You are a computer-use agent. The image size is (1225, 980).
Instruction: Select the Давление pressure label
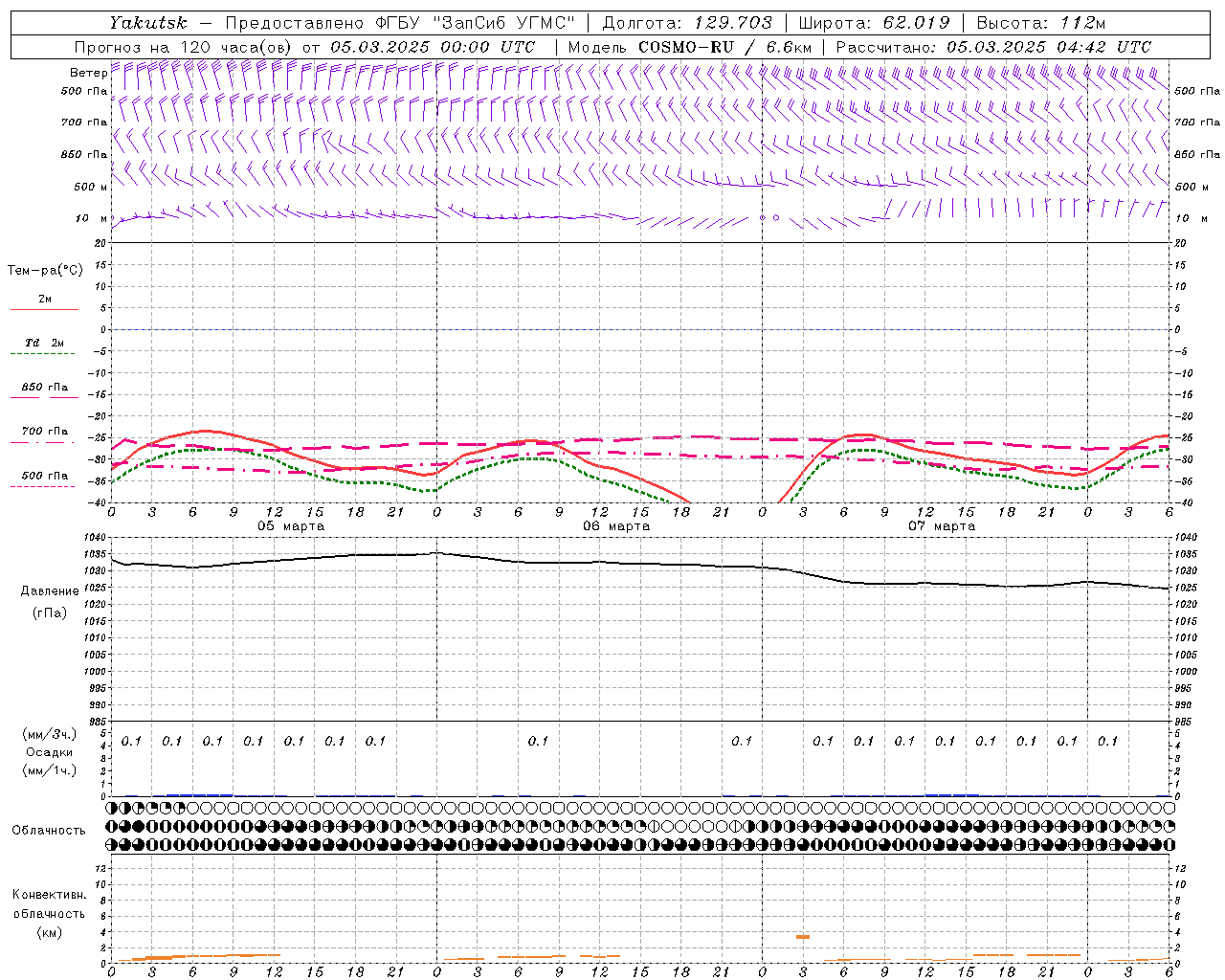(50, 591)
